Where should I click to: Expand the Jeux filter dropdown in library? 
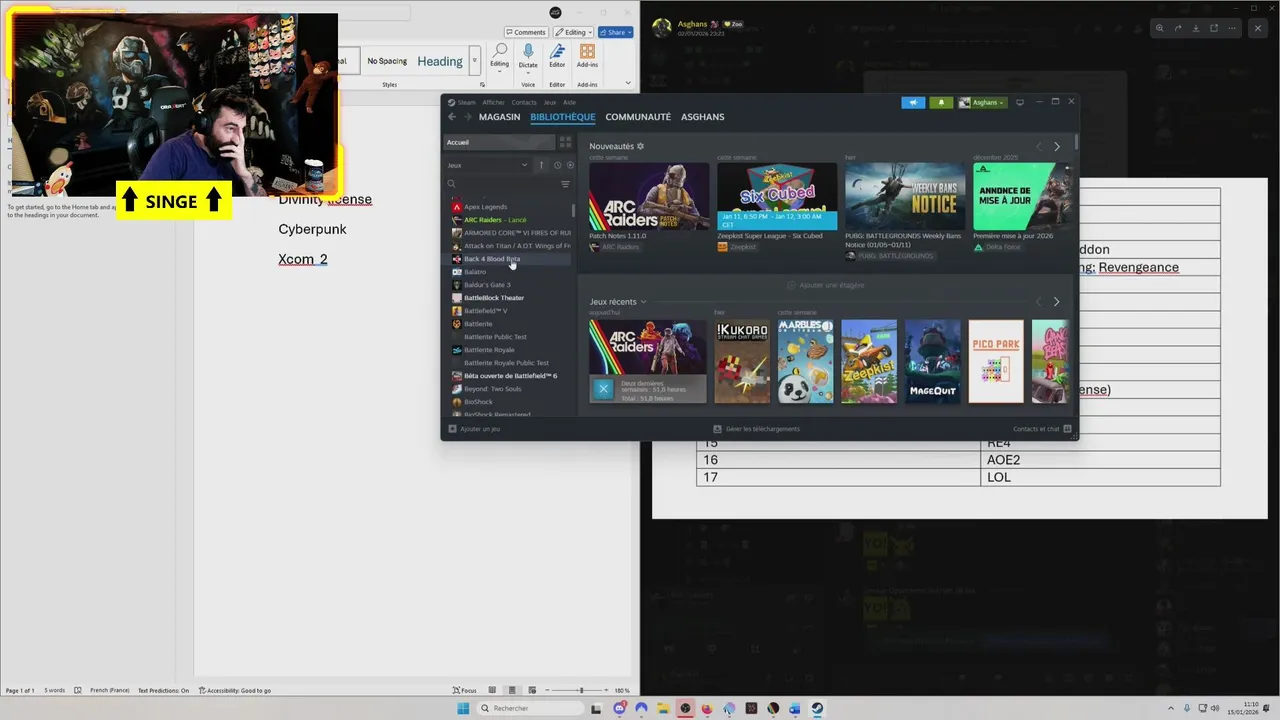click(x=488, y=165)
